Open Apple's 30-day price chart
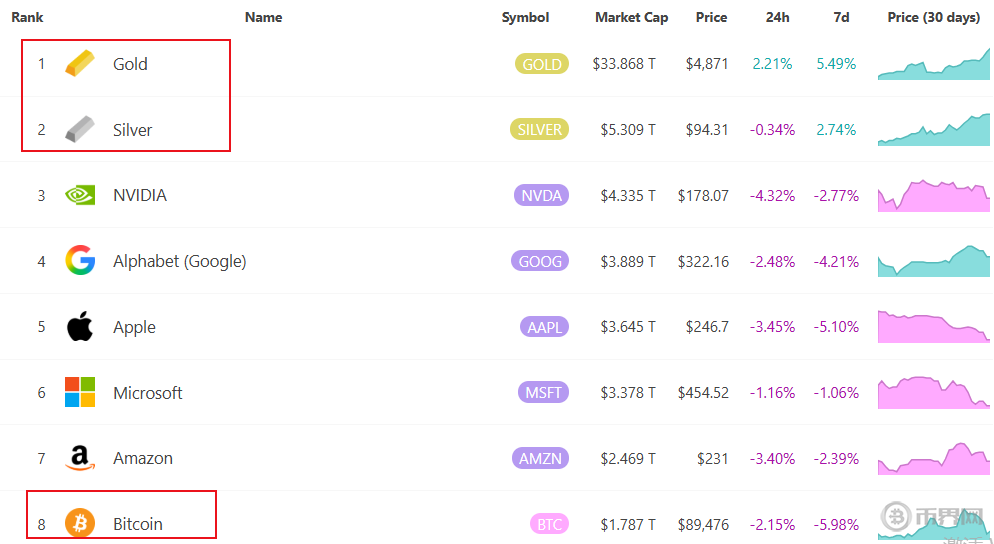The height and width of the screenshot is (544, 994). pyautogui.click(x=934, y=327)
